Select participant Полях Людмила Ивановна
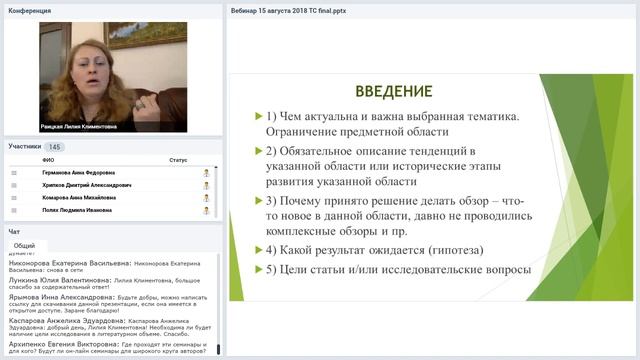Screen dimensions: 640x360 coord(77,210)
